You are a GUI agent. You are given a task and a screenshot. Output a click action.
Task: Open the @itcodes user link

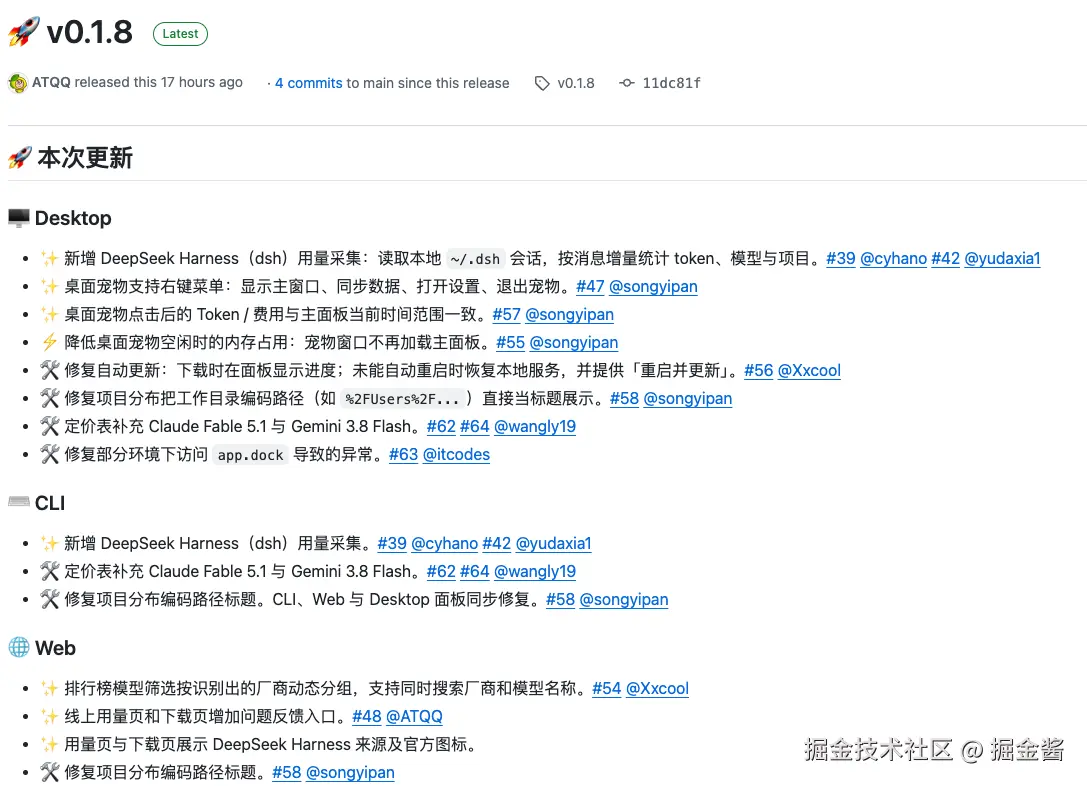456,455
